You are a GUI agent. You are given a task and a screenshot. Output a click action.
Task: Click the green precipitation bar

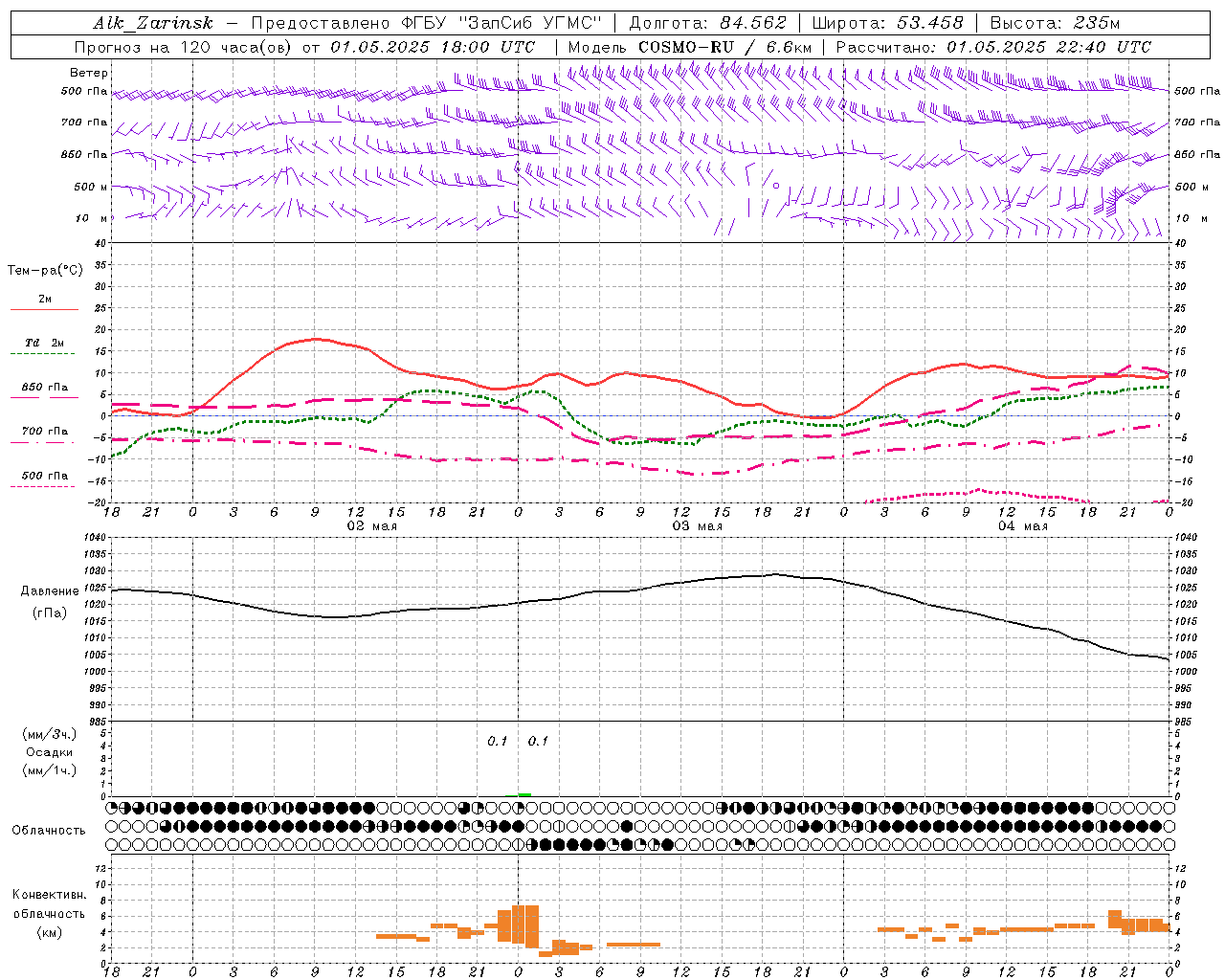click(523, 794)
